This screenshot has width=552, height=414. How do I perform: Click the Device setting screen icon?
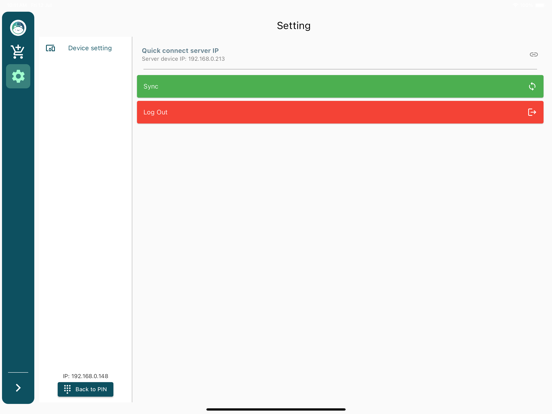click(x=50, y=48)
